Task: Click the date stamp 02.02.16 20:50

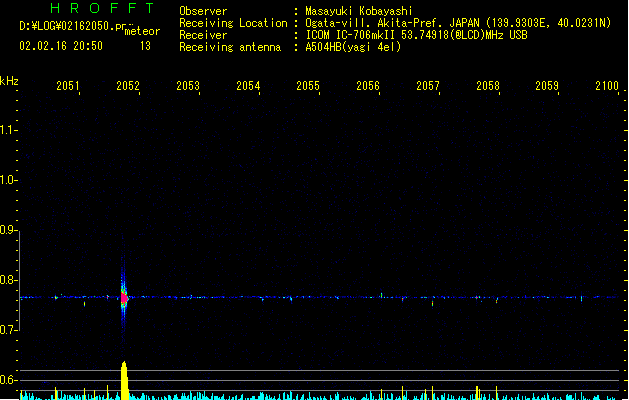Action: [x=61, y=46]
